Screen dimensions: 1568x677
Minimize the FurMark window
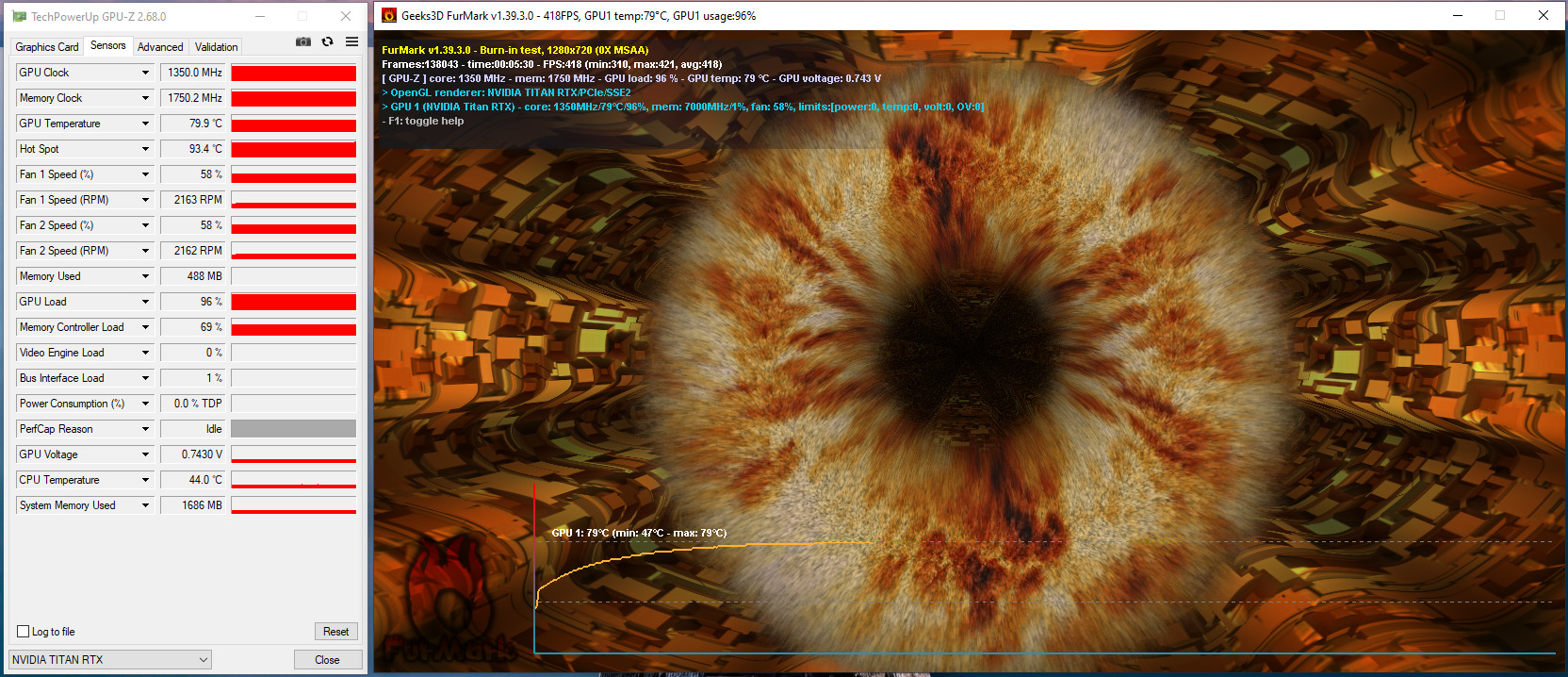tap(1458, 15)
